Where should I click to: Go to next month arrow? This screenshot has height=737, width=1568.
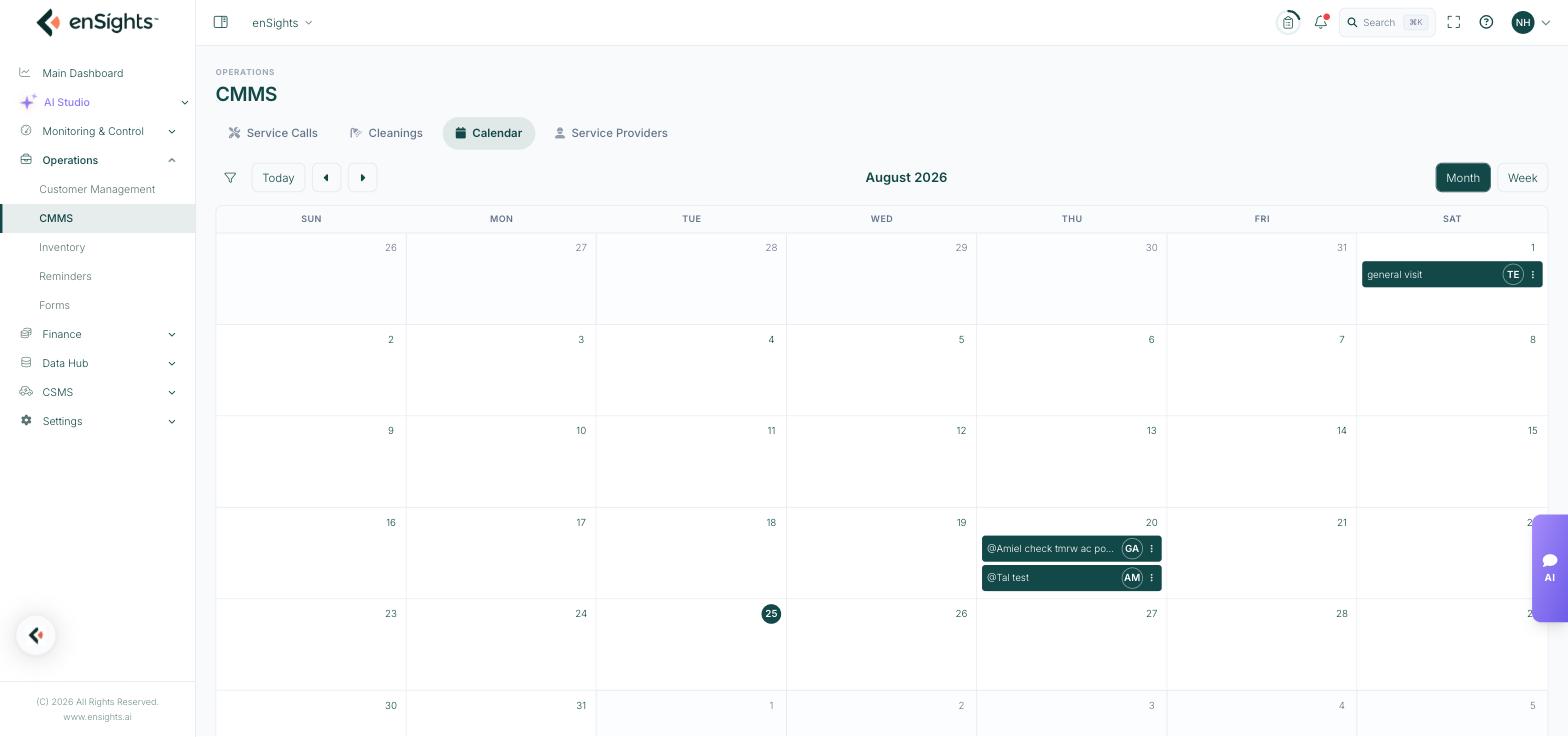(363, 178)
